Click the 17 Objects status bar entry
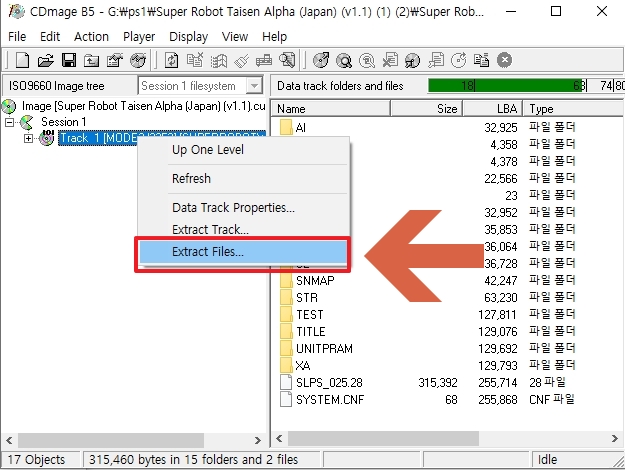 pos(36,460)
